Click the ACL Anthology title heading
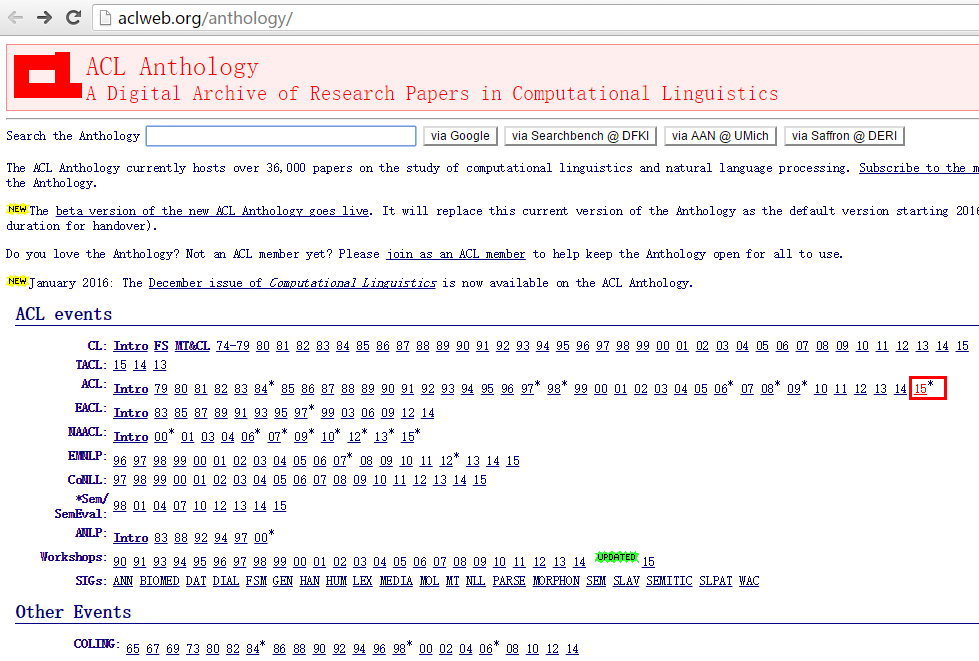Screen dimensions: 979x661 [x=172, y=67]
